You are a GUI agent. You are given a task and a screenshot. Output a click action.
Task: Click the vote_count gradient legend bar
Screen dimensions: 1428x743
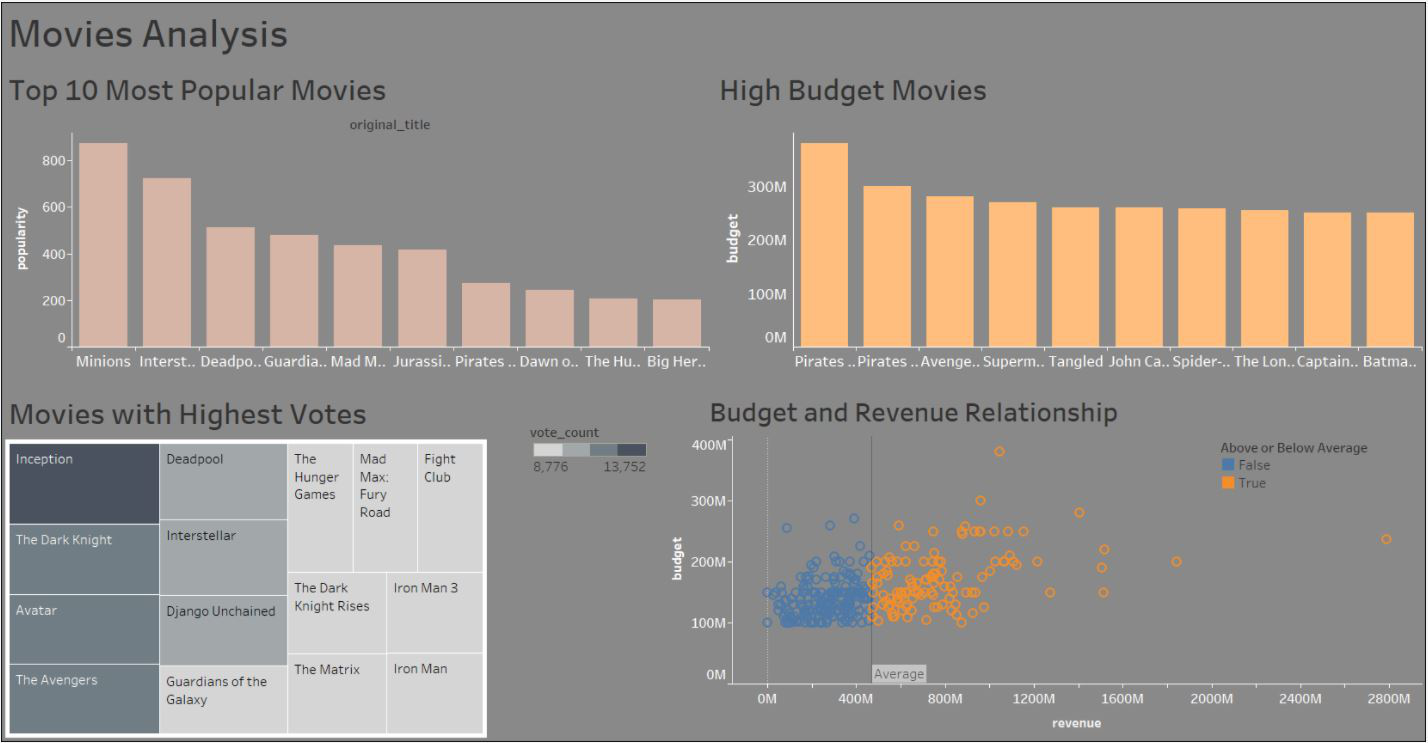[x=589, y=450]
